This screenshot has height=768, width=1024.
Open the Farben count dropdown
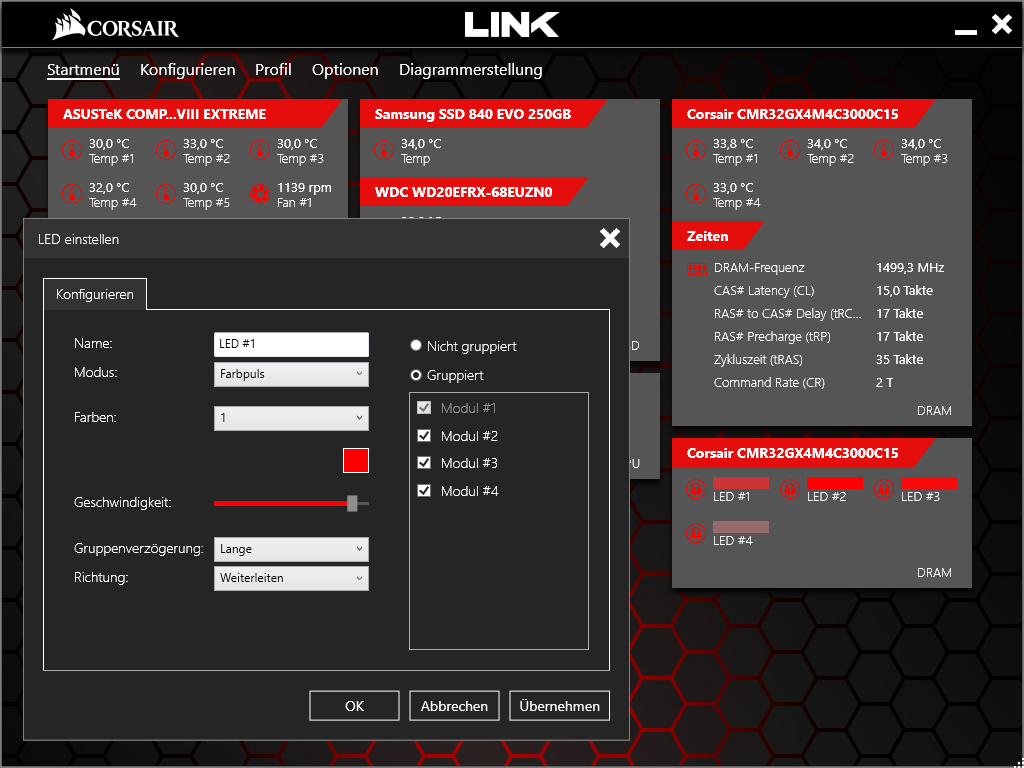tap(291, 418)
